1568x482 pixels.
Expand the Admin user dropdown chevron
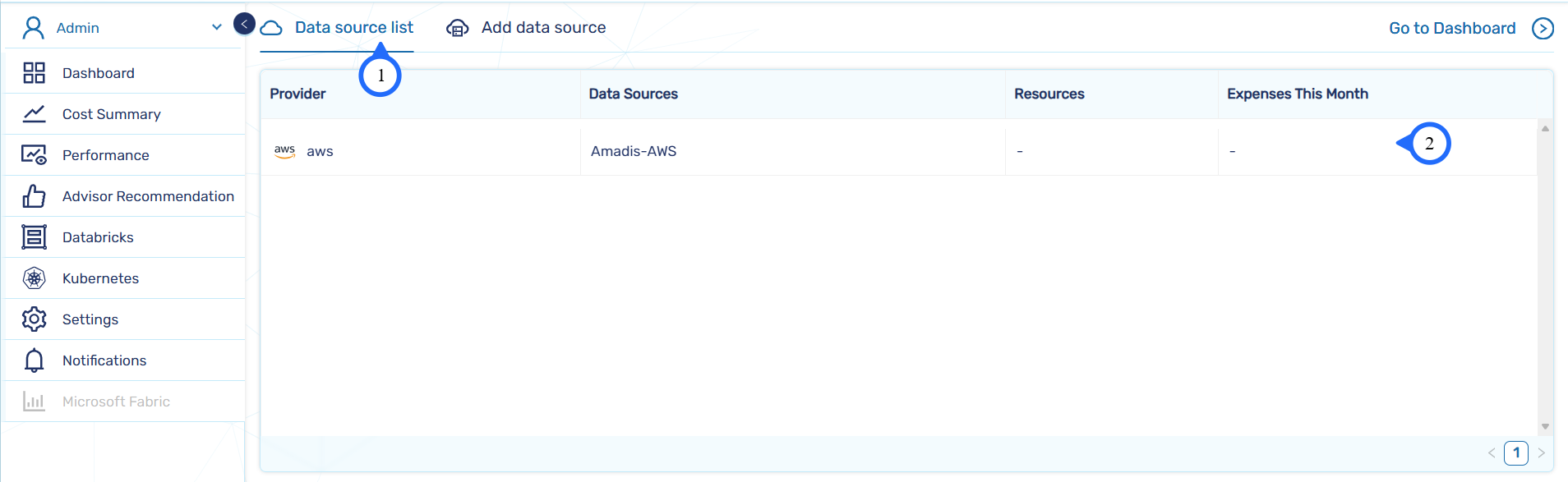(217, 27)
